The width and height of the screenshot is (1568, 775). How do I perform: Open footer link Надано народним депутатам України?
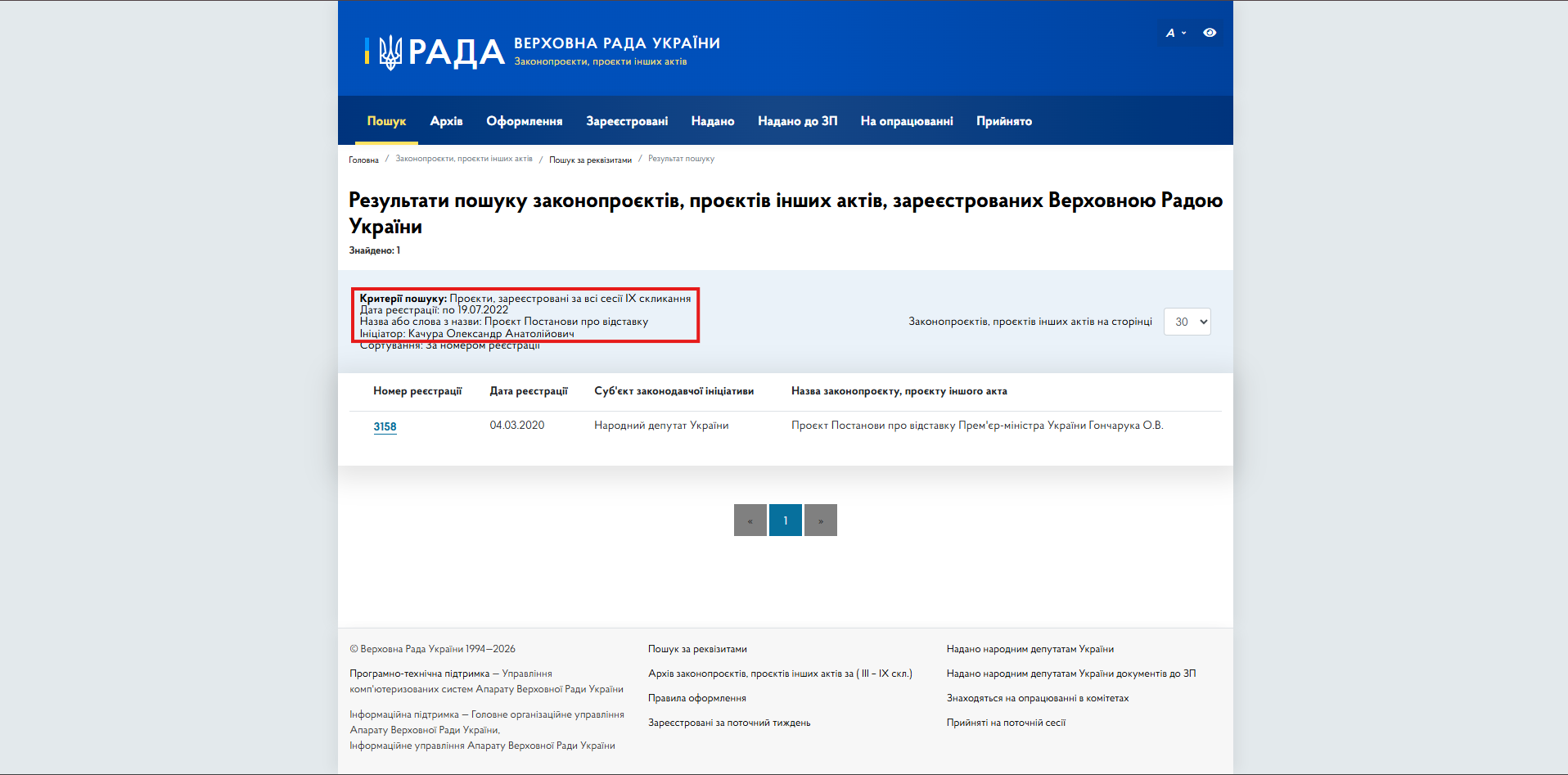click(x=1030, y=649)
